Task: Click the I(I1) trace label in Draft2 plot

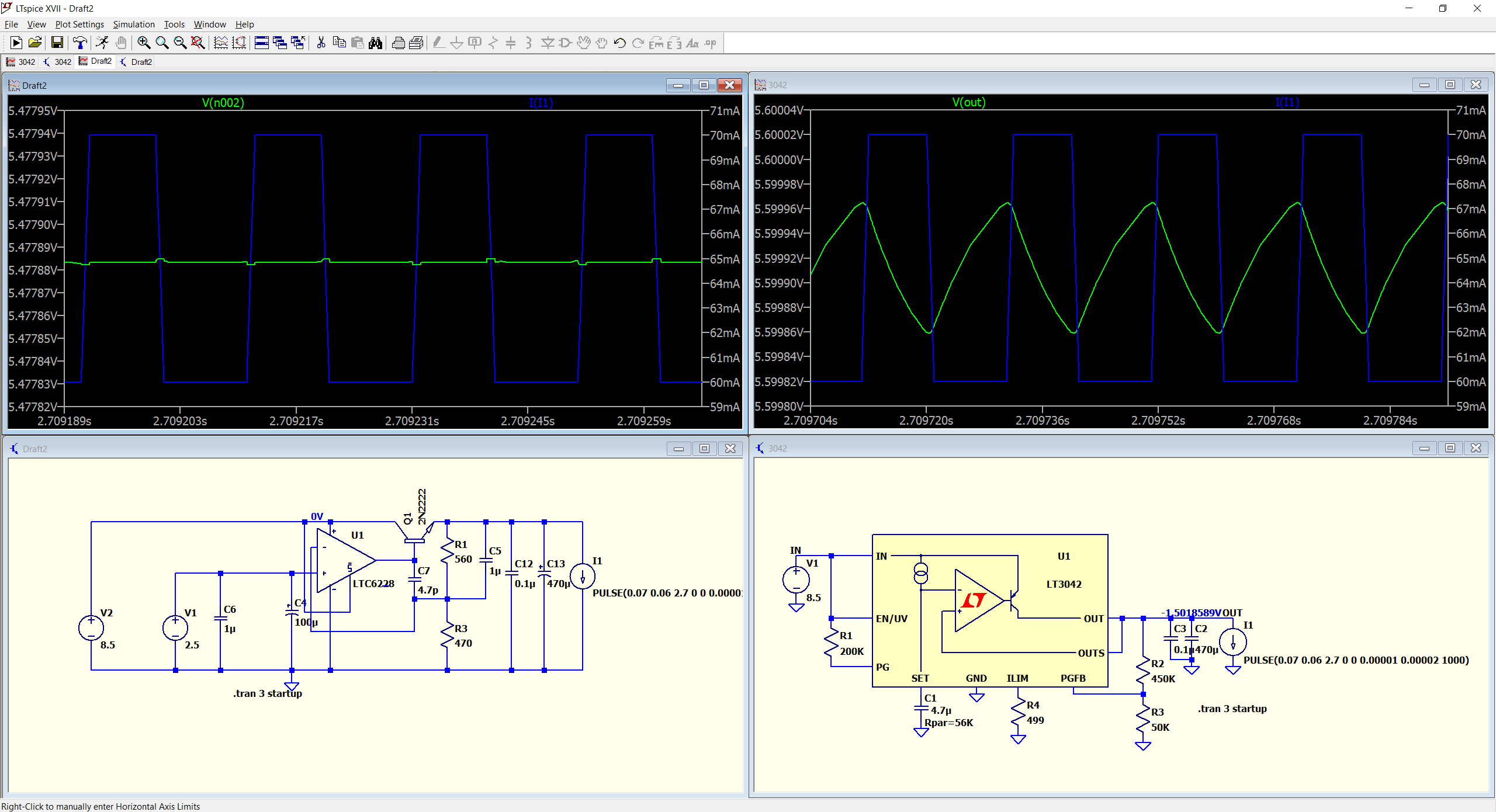Action: [541, 103]
